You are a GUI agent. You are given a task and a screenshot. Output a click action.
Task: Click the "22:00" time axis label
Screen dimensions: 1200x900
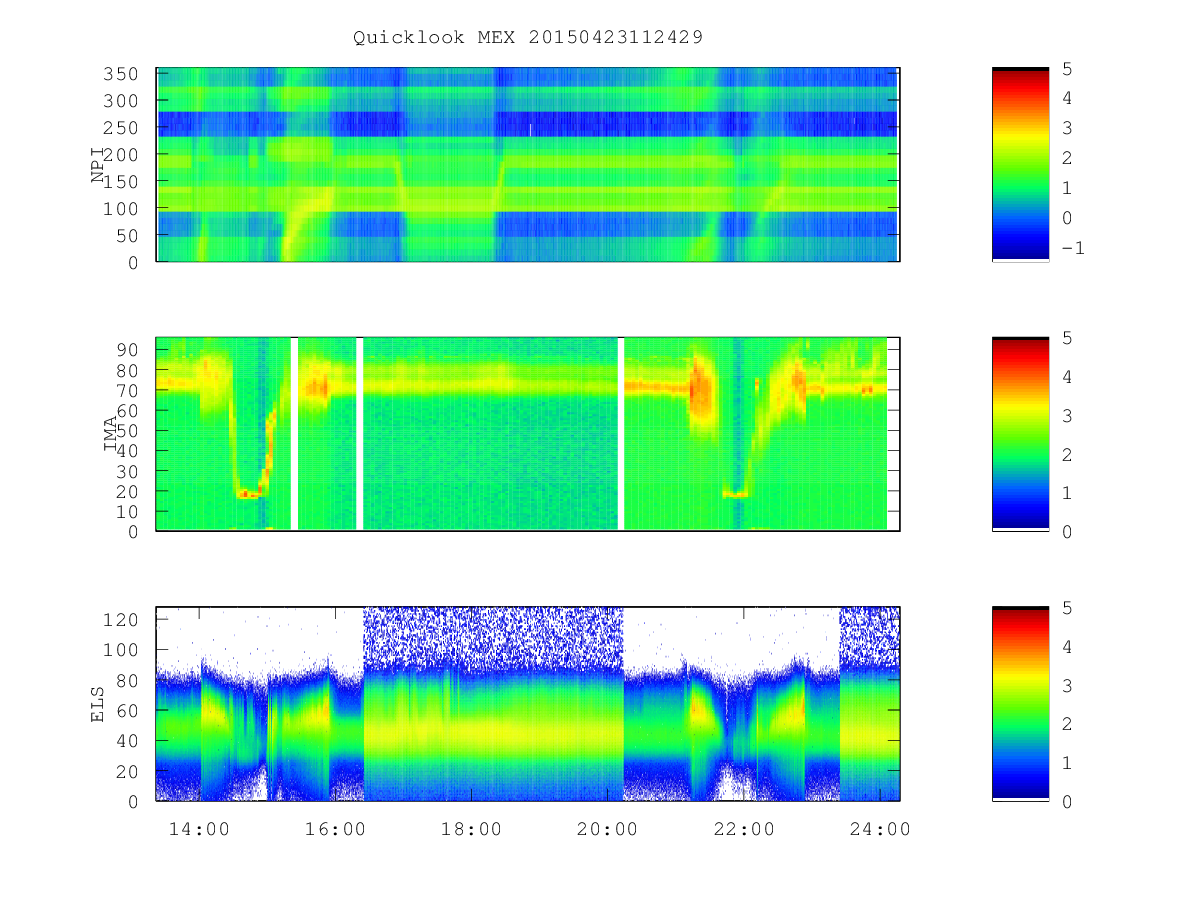coord(745,829)
